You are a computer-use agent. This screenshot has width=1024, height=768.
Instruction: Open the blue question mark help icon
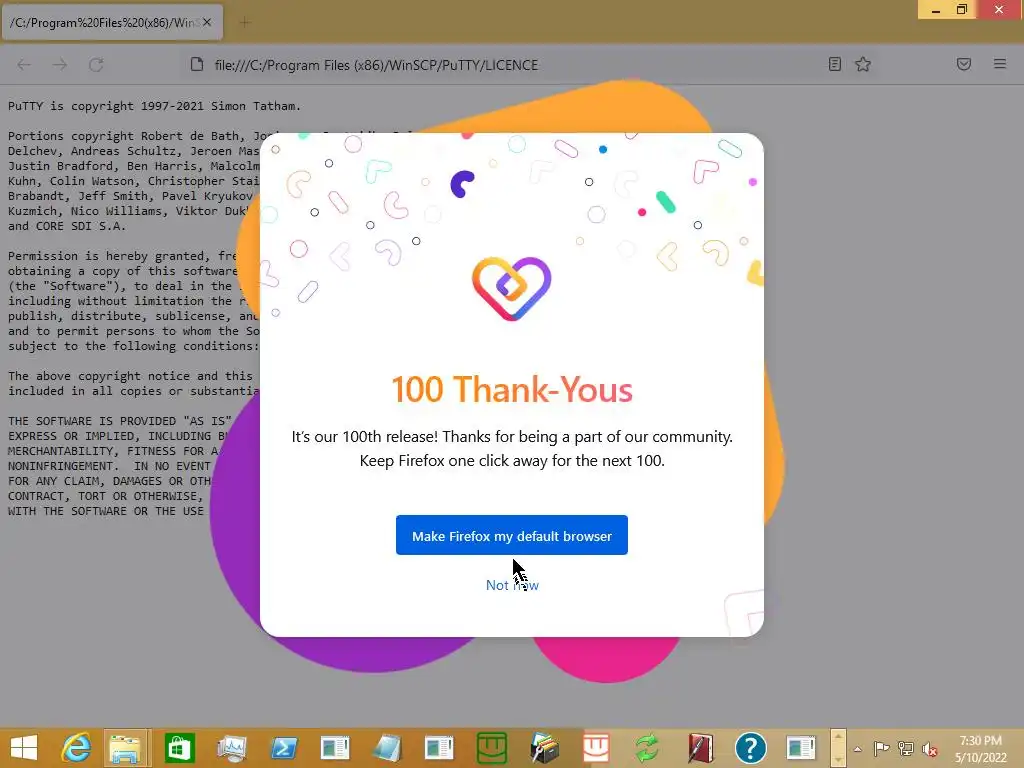751,748
